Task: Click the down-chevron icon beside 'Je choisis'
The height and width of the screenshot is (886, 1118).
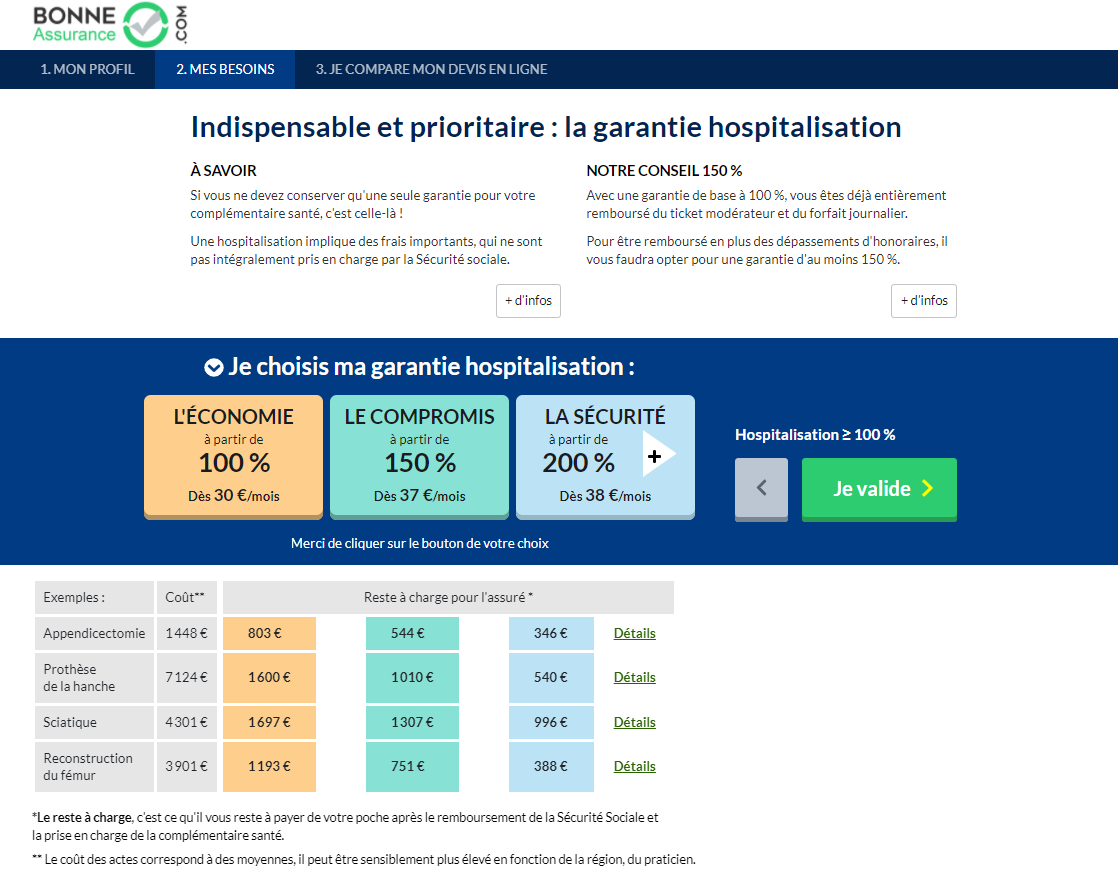Action: 213,367
